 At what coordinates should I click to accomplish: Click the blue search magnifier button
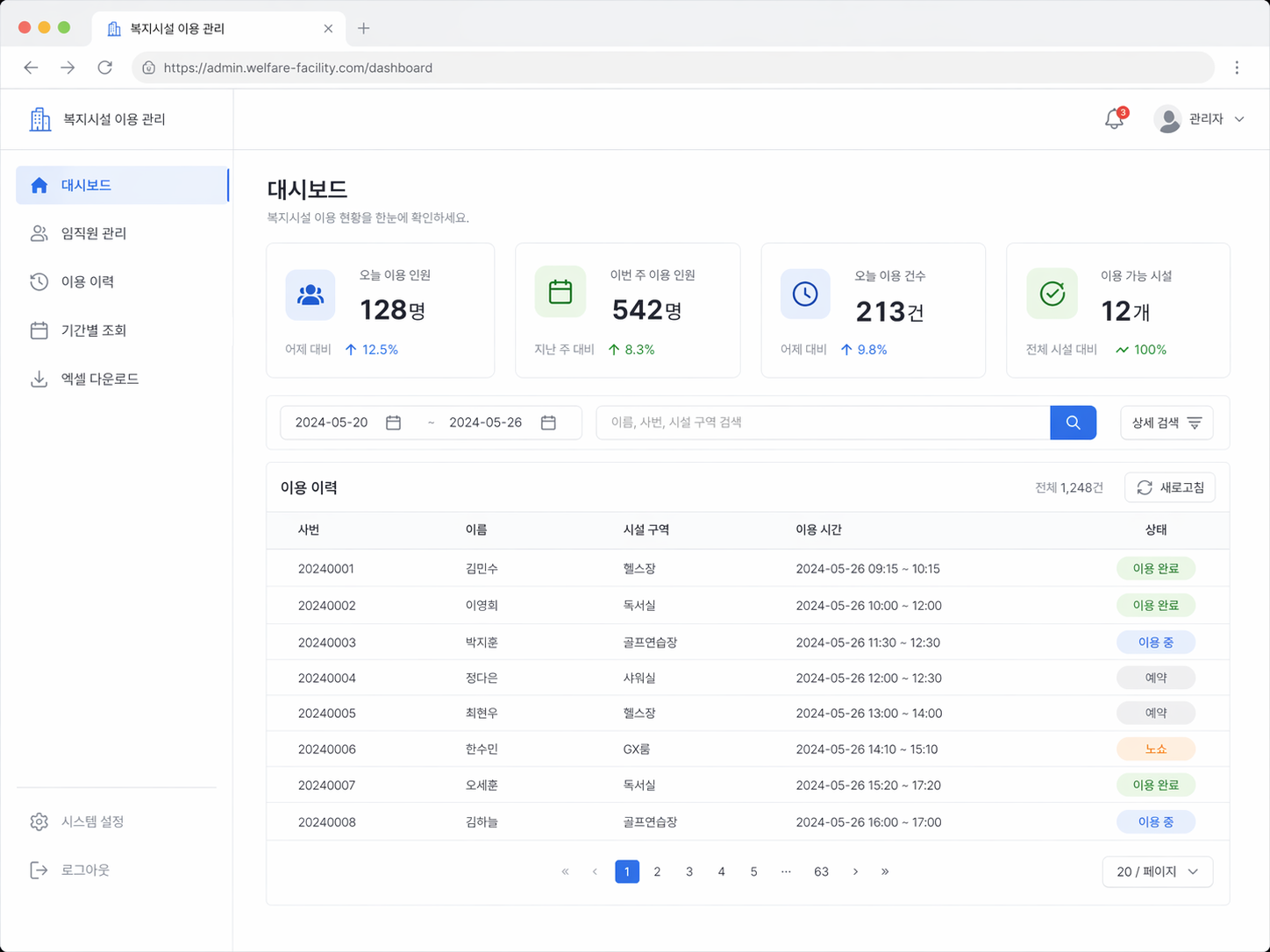coord(1073,423)
